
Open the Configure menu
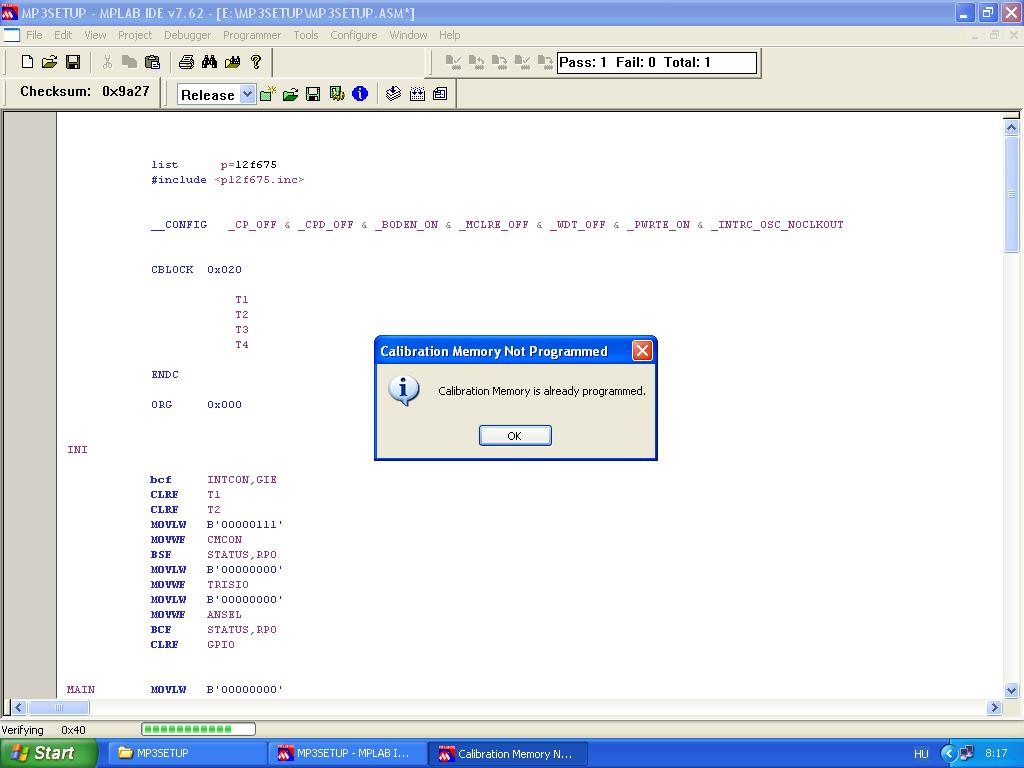click(x=353, y=35)
